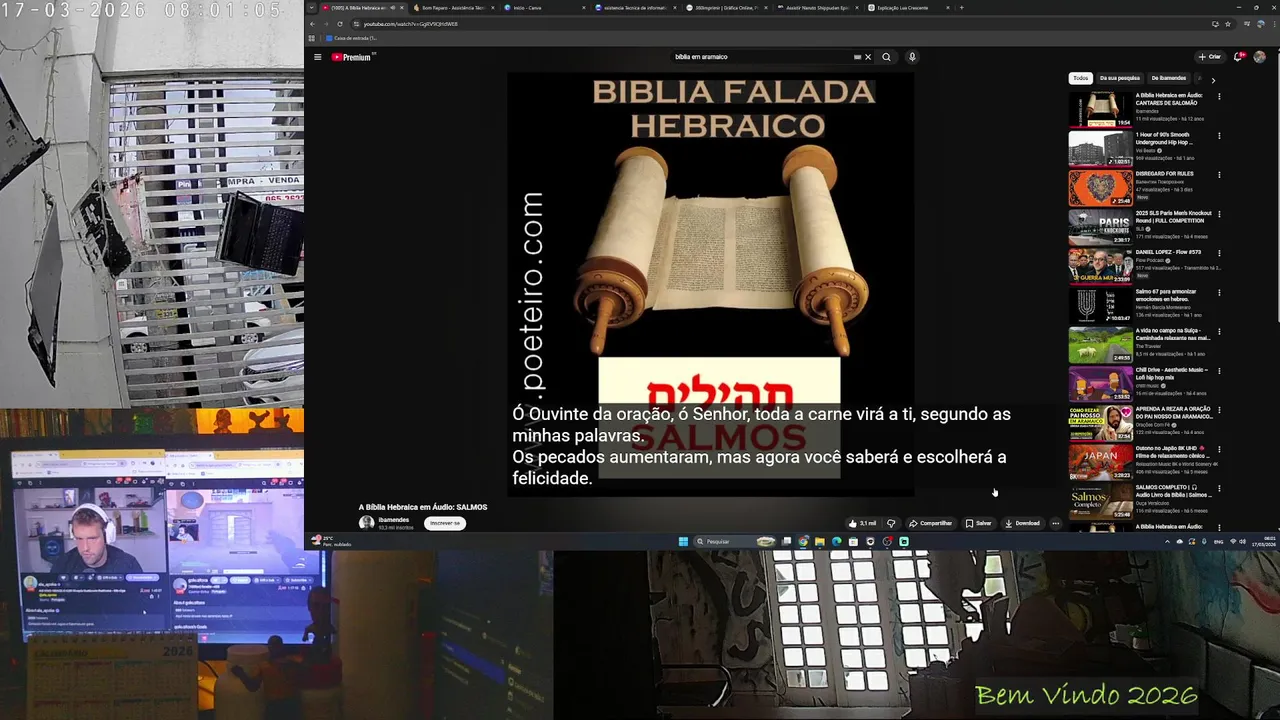Select the 'De ibamendes' filter chip

1169,78
